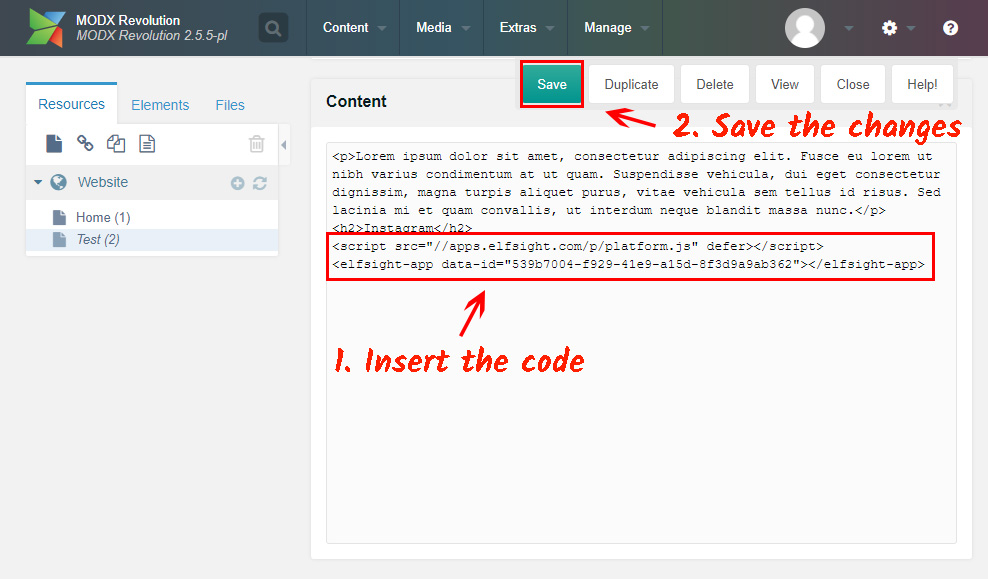Switch to the Resources tab

(71, 104)
